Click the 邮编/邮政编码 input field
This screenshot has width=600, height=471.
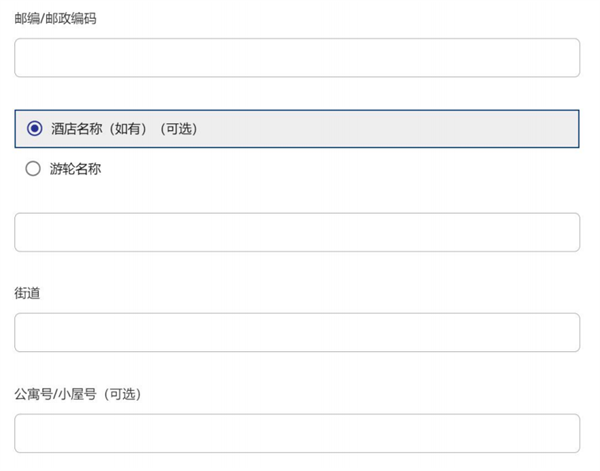297,58
